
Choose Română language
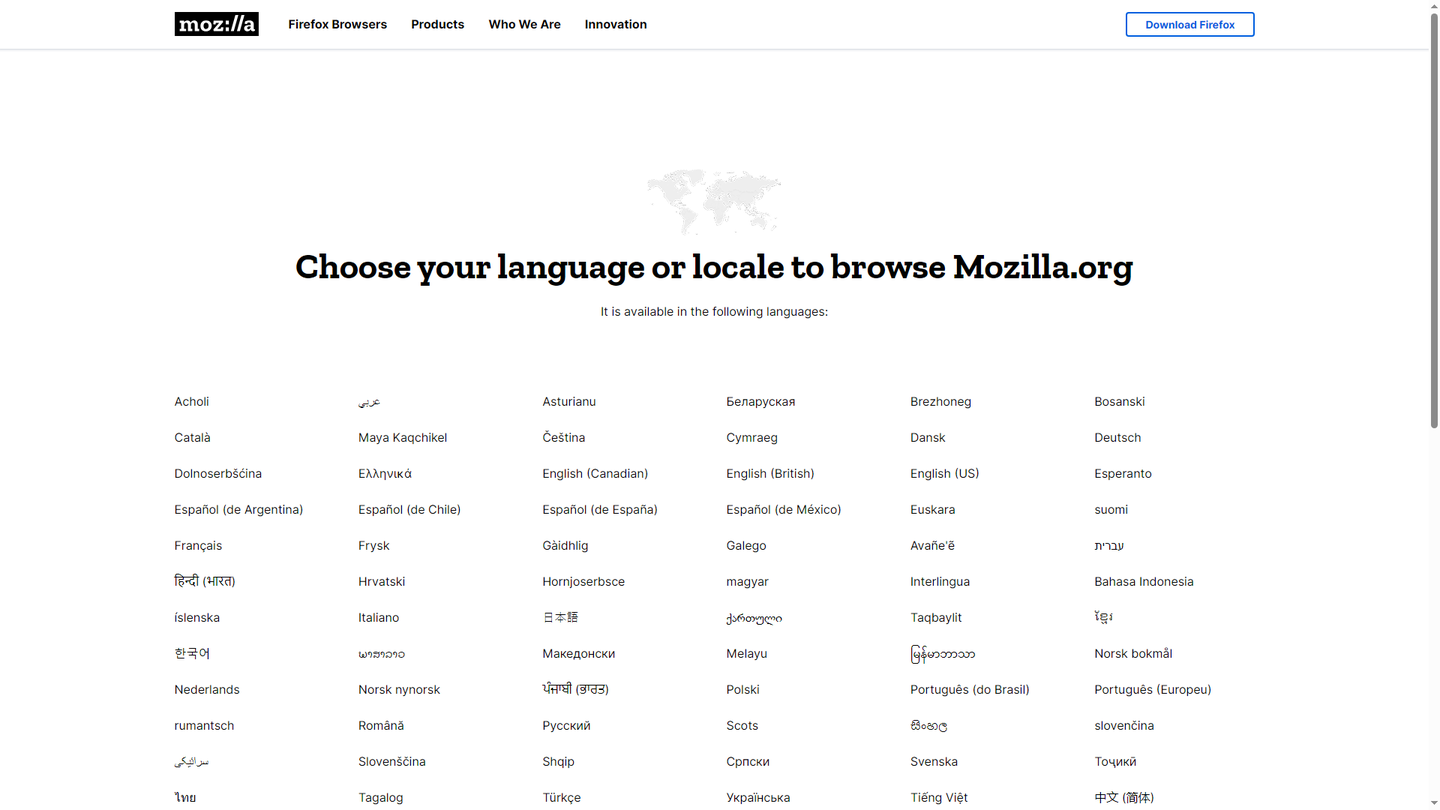381,725
